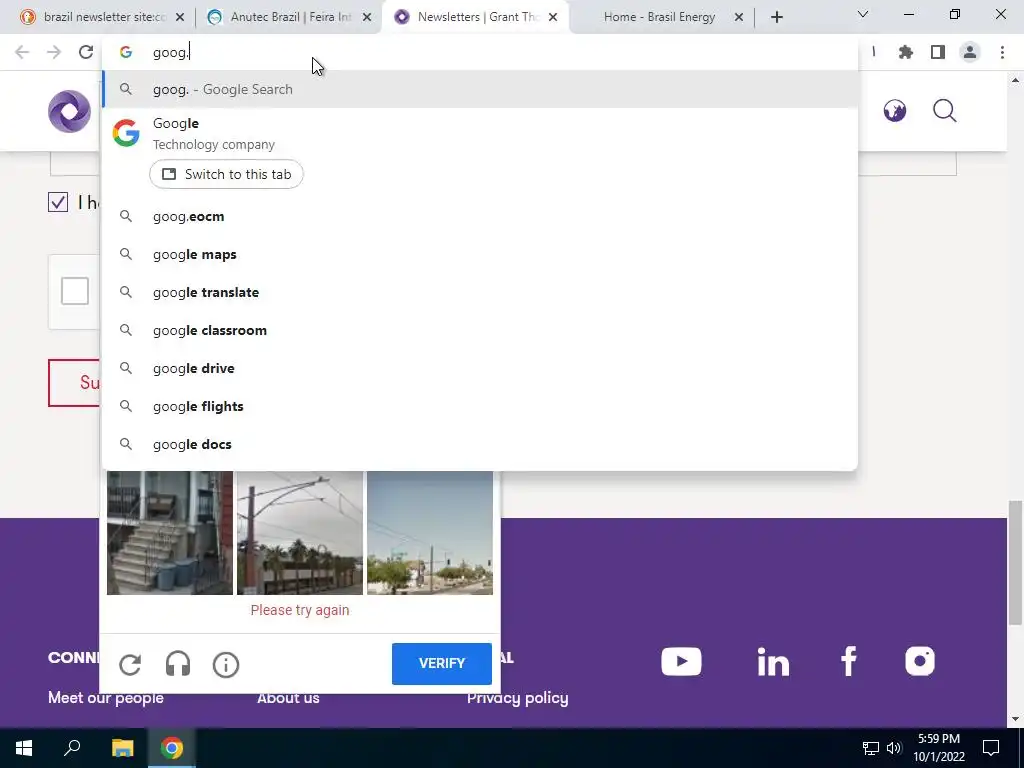This screenshot has width=1024, height=768.
Task: Reload the current page
Action: click(x=86, y=52)
